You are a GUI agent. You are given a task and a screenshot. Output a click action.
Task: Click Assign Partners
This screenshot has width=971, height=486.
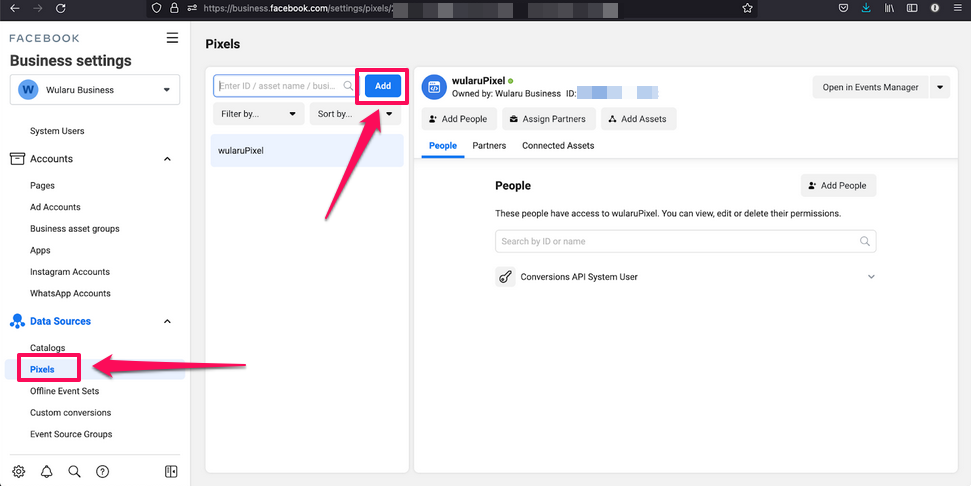(549, 119)
